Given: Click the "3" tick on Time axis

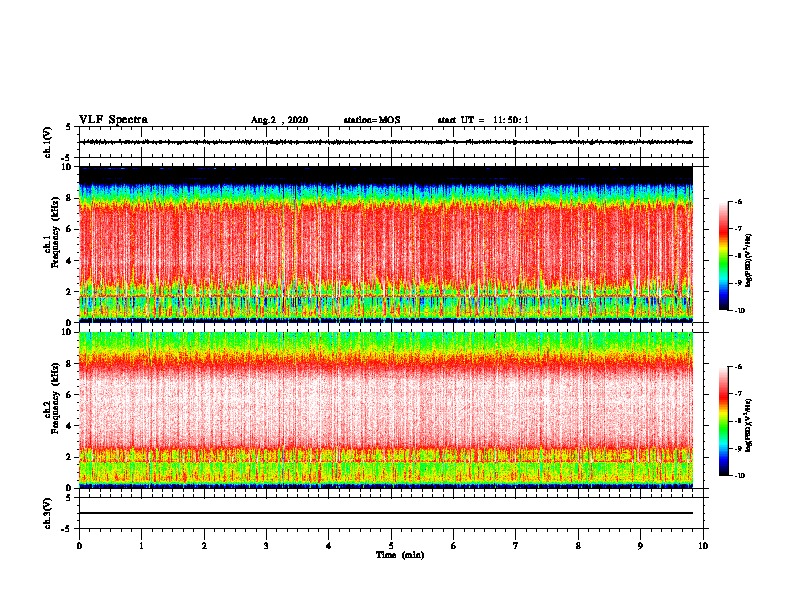Looking at the screenshot, I should coord(266,545).
